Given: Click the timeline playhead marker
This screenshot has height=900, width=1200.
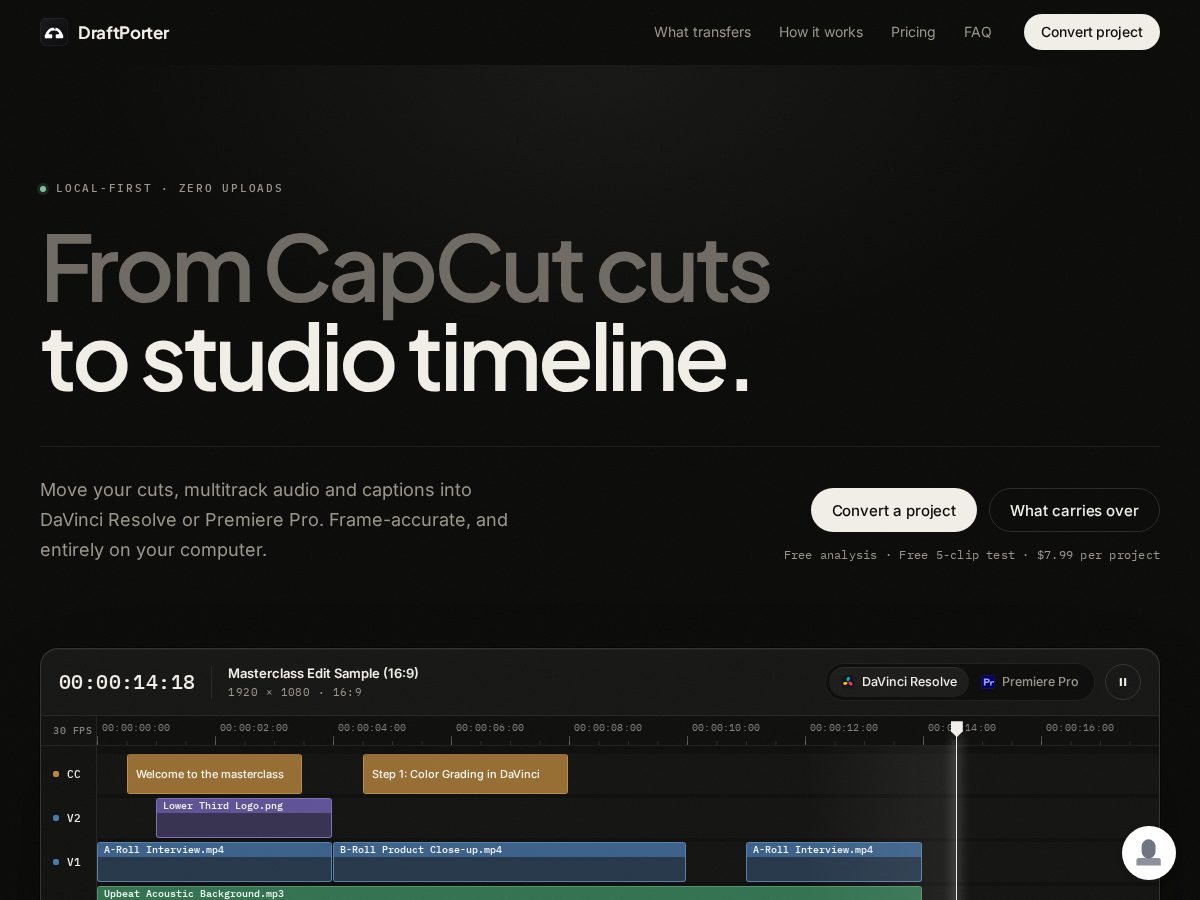Looking at the screenshot, I should (957, 729).
